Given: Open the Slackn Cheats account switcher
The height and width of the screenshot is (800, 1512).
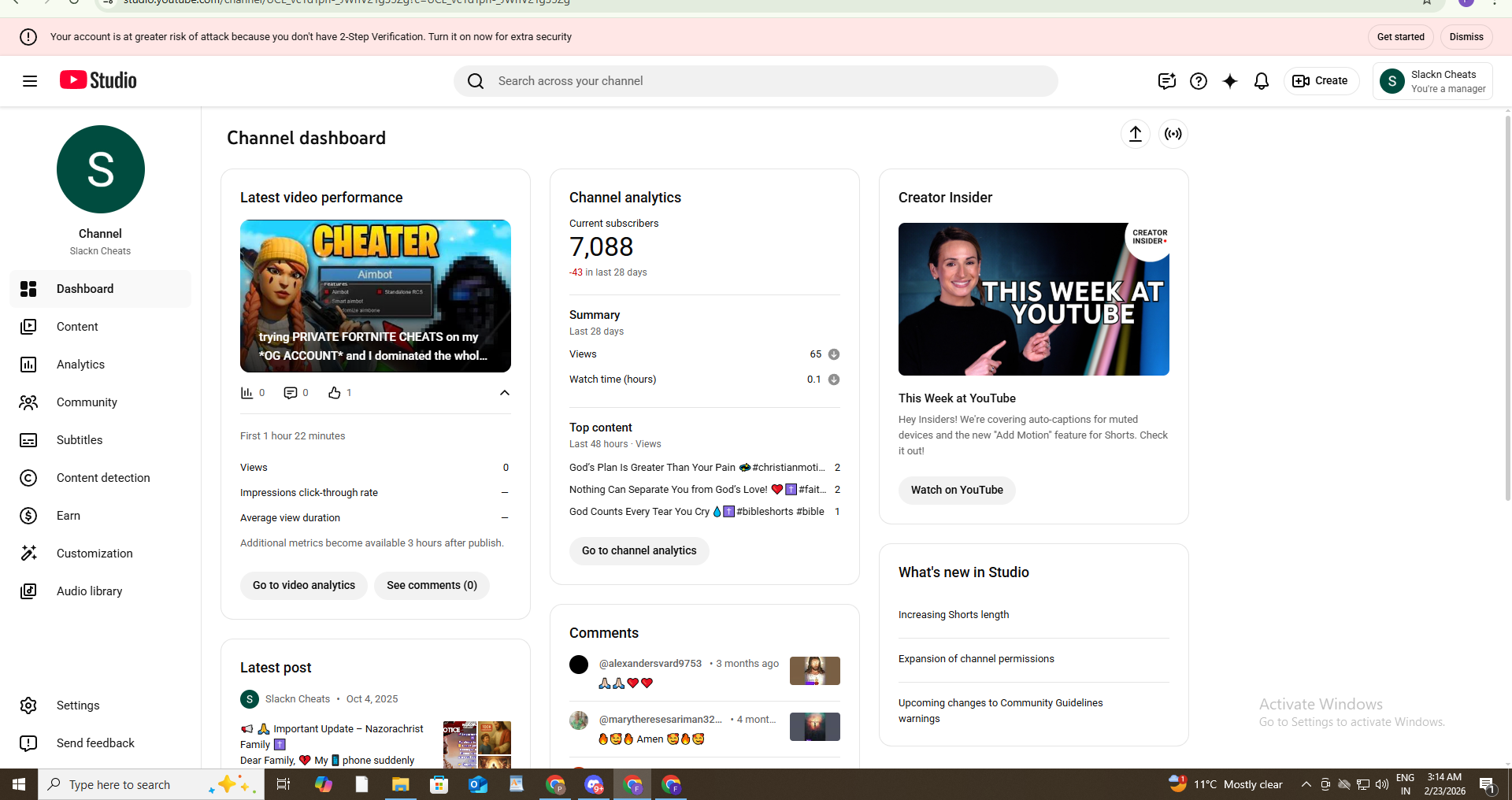Looking at the screenshot, I should (x=1432, y=81).
